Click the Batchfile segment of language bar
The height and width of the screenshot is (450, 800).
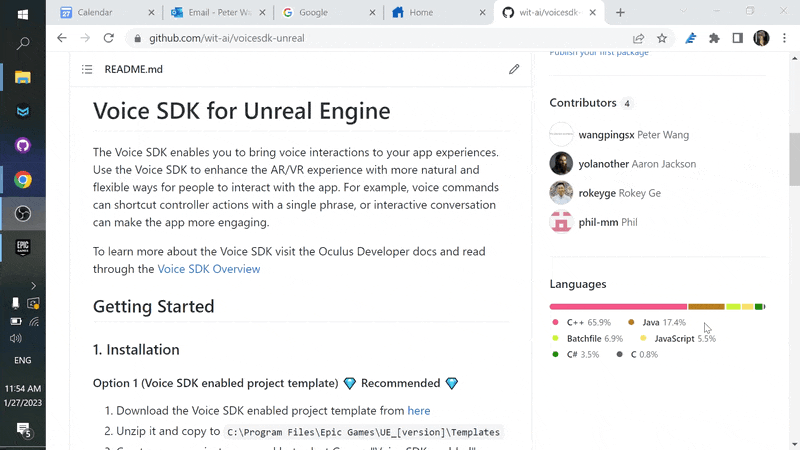click(733, 307)
